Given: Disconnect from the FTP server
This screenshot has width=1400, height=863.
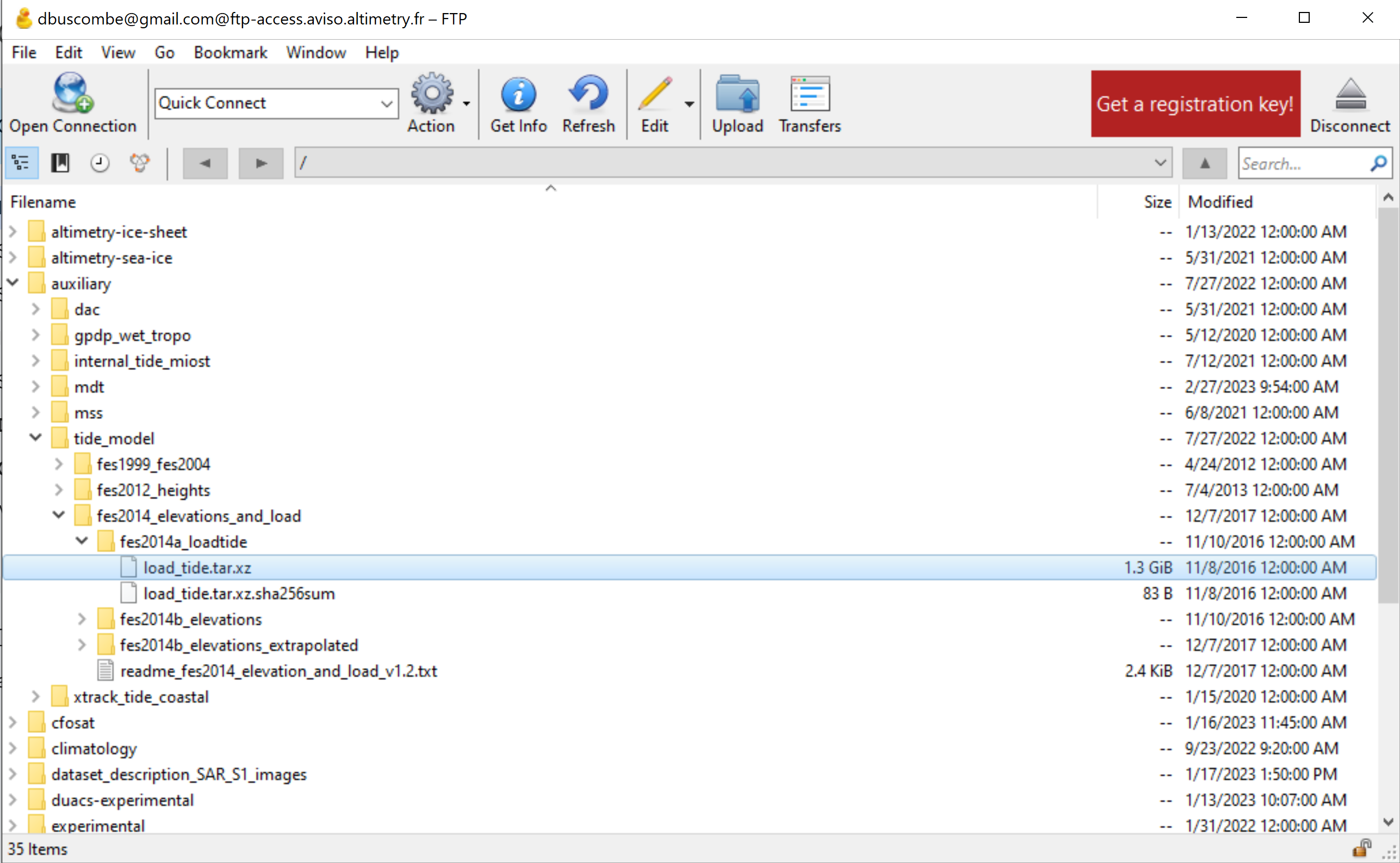Looking at the screenshot, I should (x=1351, y=103).
